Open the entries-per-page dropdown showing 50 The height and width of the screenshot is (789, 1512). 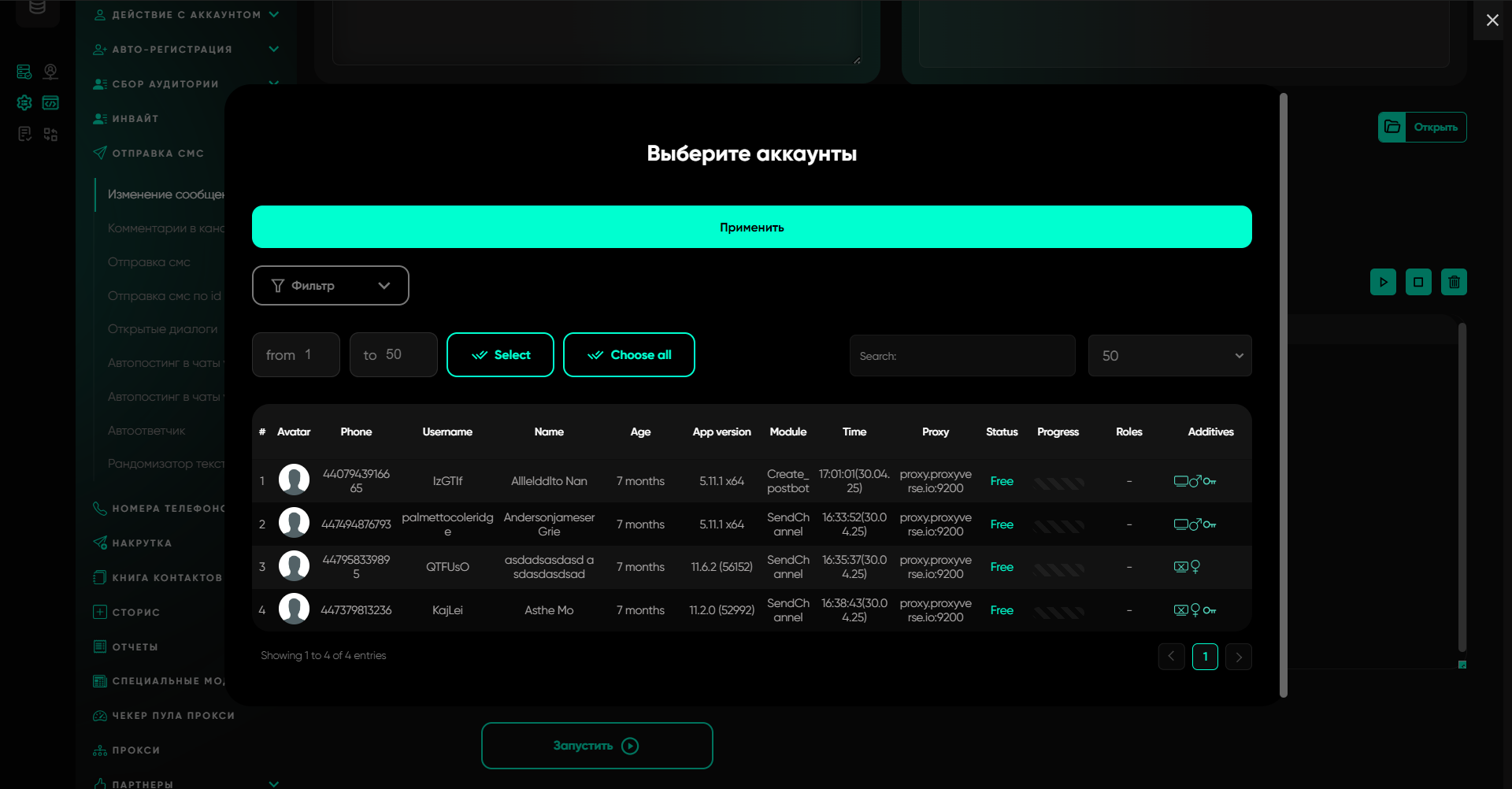point(1169,356)
